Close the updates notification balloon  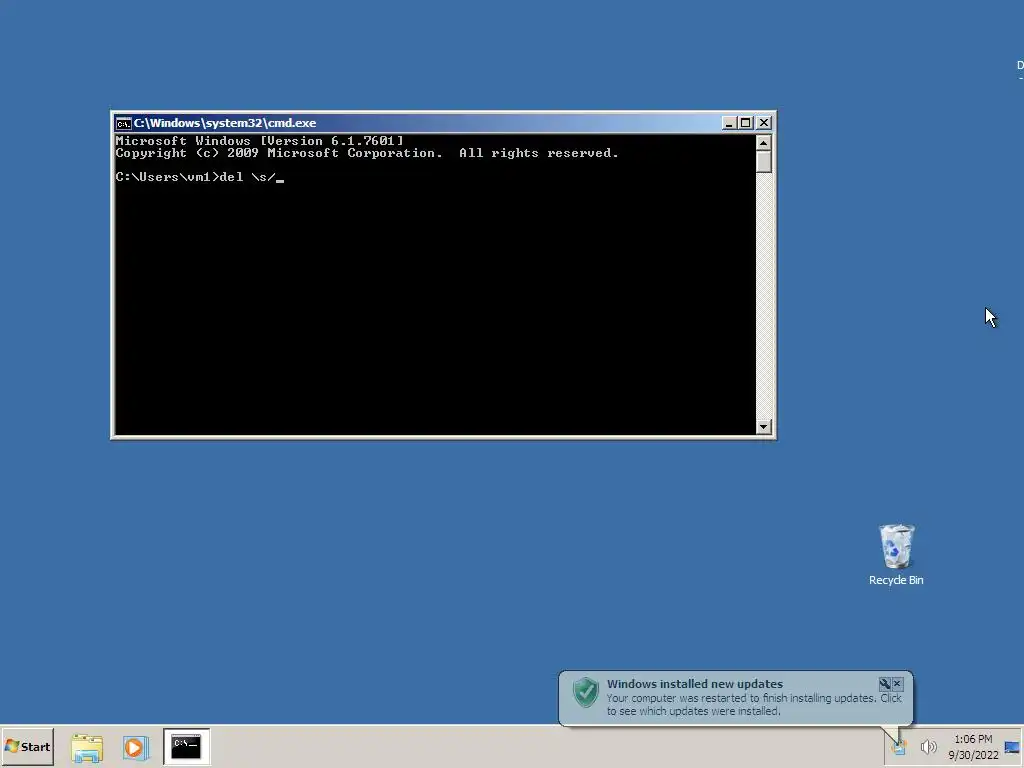(897, 683)
